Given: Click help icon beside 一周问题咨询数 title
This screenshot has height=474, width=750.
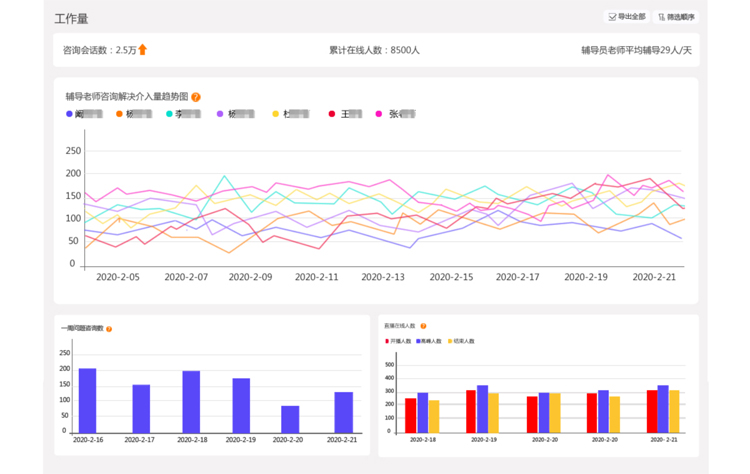Looking at the screenshot, I should tap(109, 329).
